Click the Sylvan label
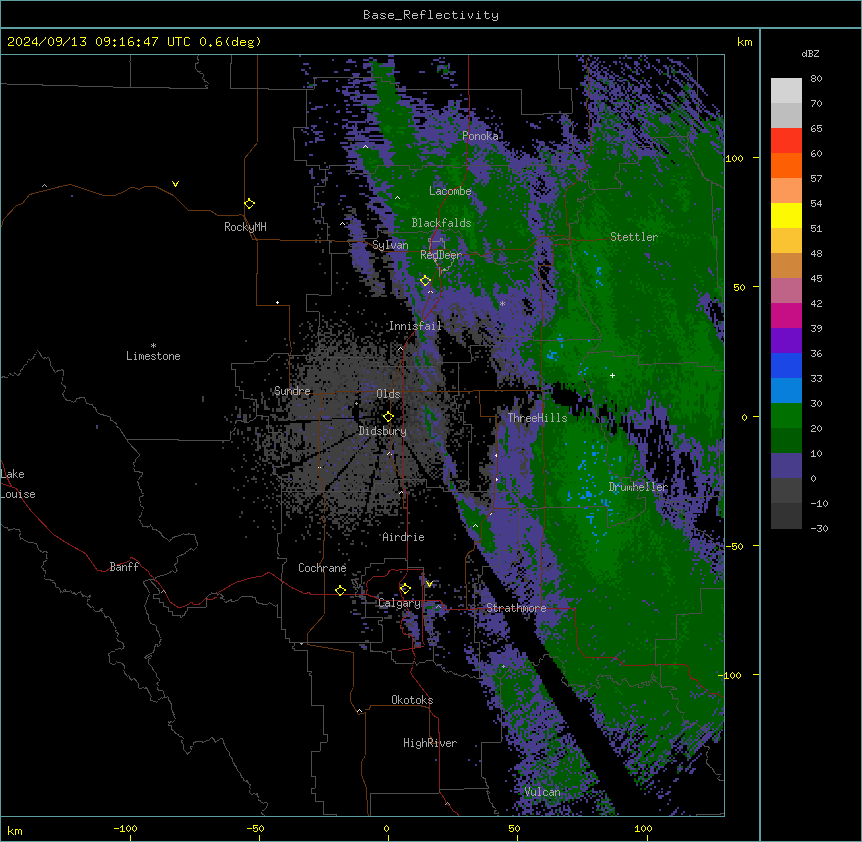This screenshot has height=842, width=862. 390,245
